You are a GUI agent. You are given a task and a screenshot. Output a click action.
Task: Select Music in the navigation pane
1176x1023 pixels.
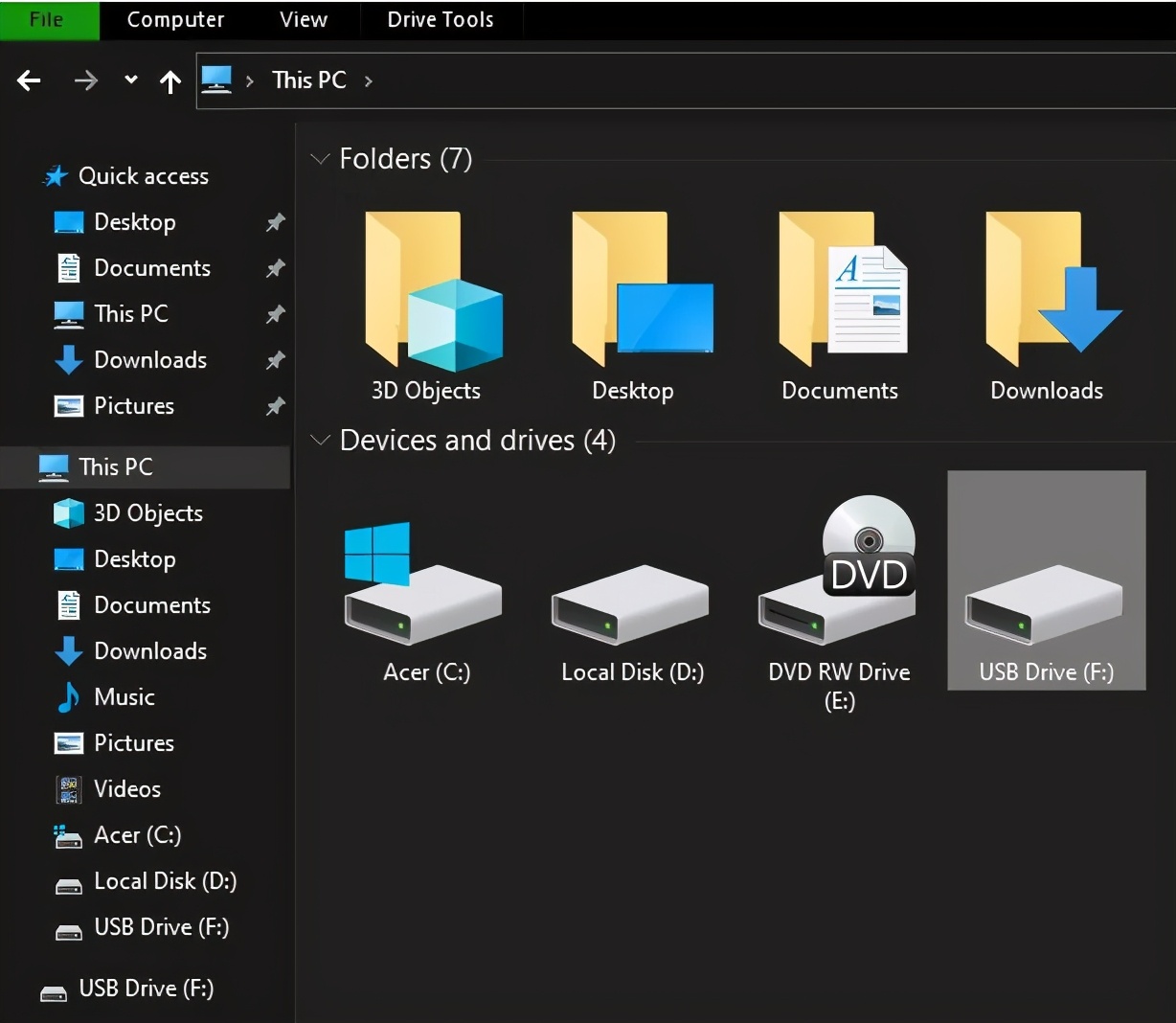coord(124,697)
